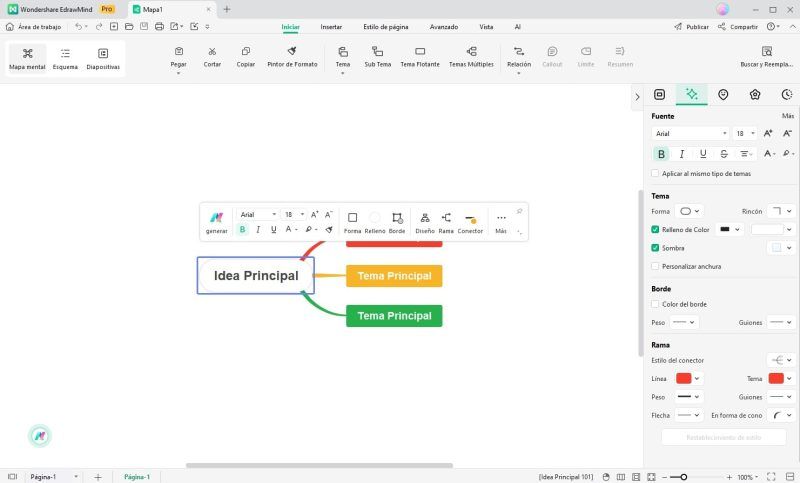Insert Temas Múltiples
Viewport: 800px width, 483px height.
pos(471,57)
